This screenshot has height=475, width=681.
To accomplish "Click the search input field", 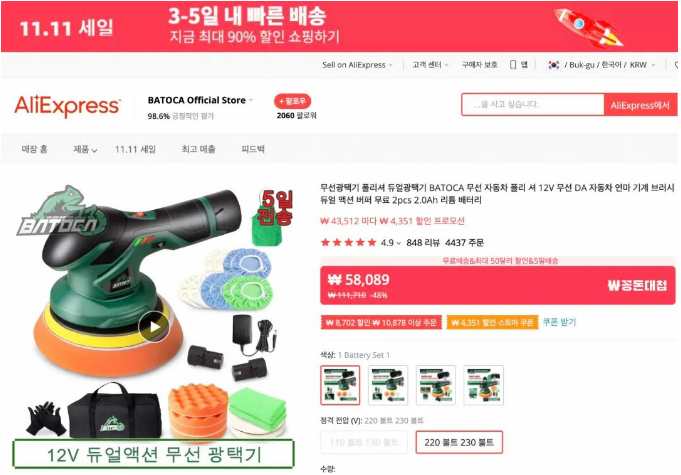I will tap(533, 105).
